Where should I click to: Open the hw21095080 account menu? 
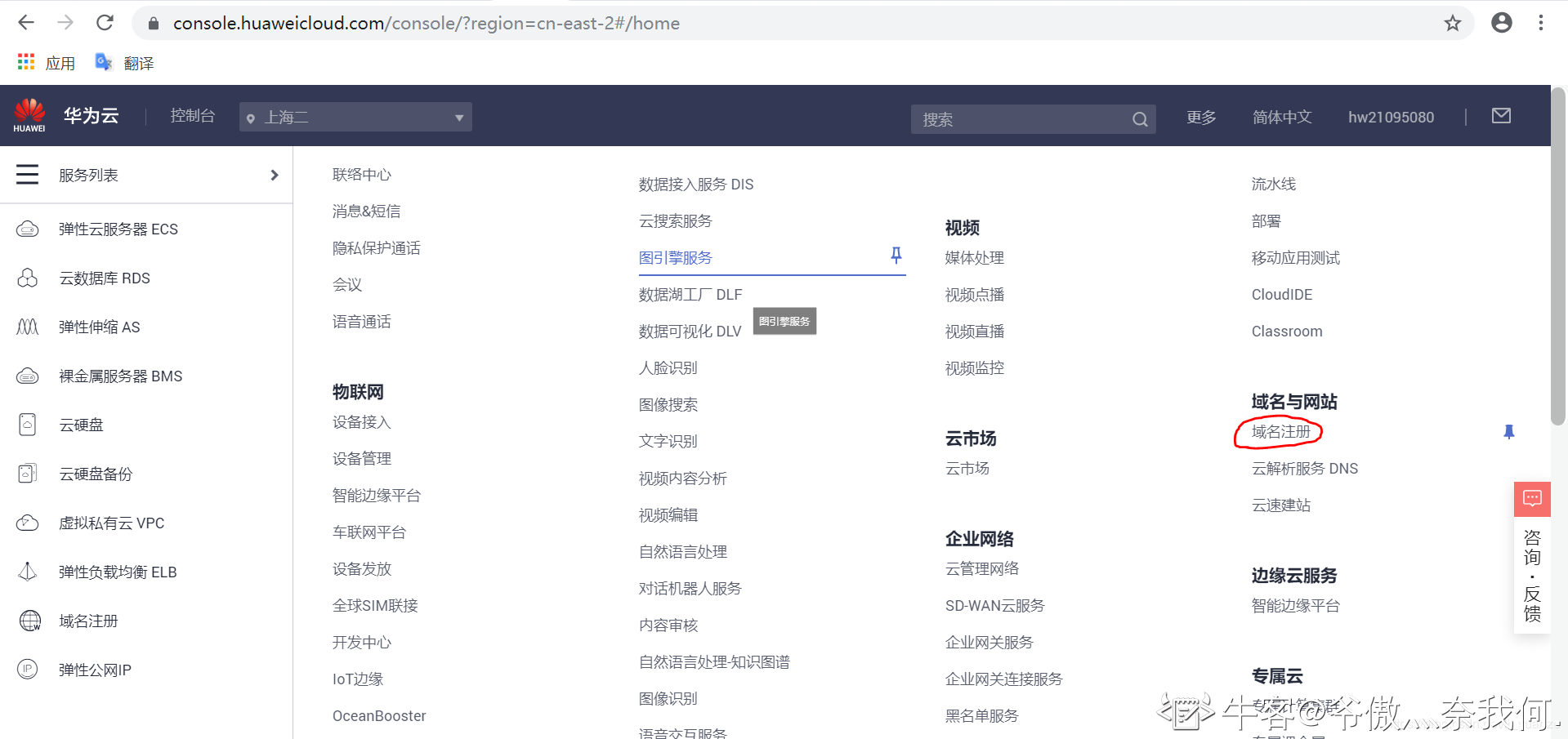[1391, 118]
